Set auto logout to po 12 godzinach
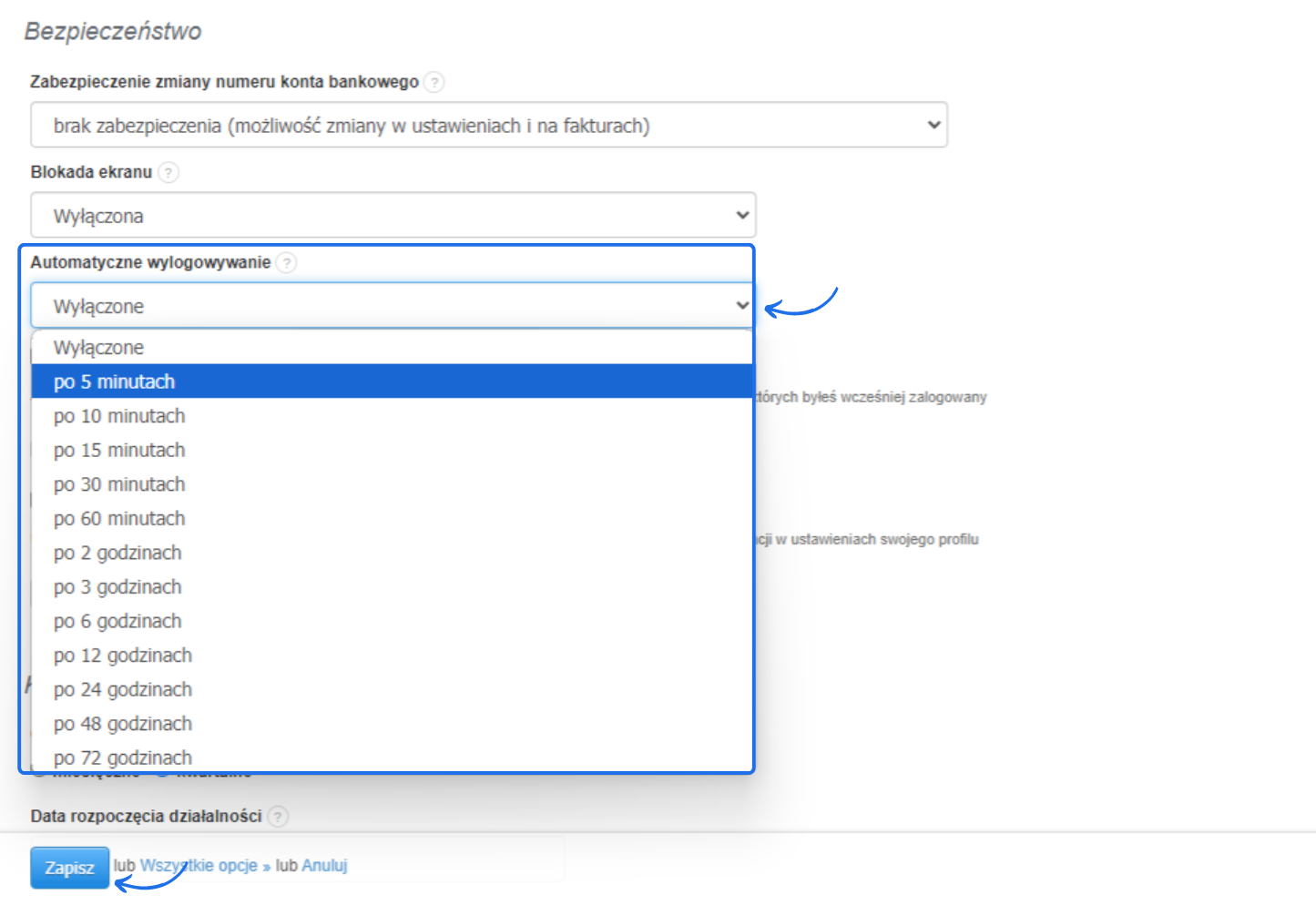 point(393,655)
